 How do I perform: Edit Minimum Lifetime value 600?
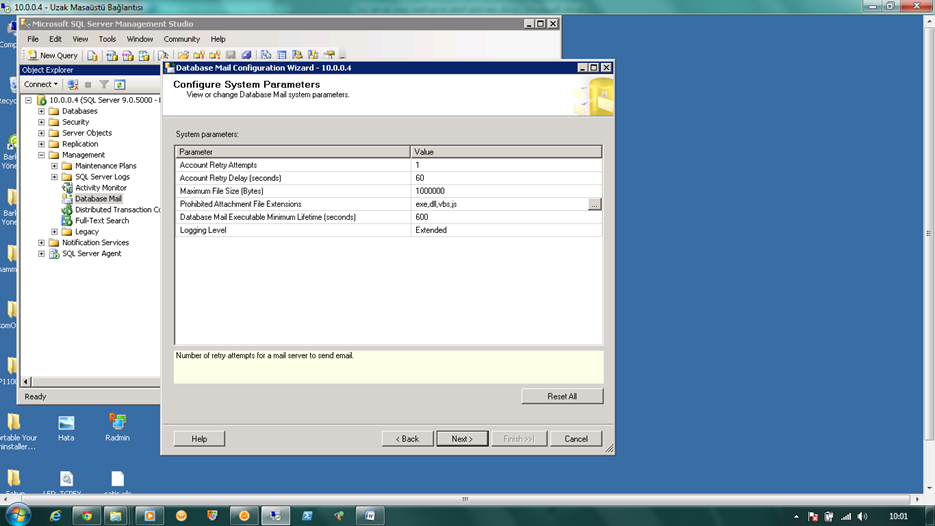[x=506, y=217]
